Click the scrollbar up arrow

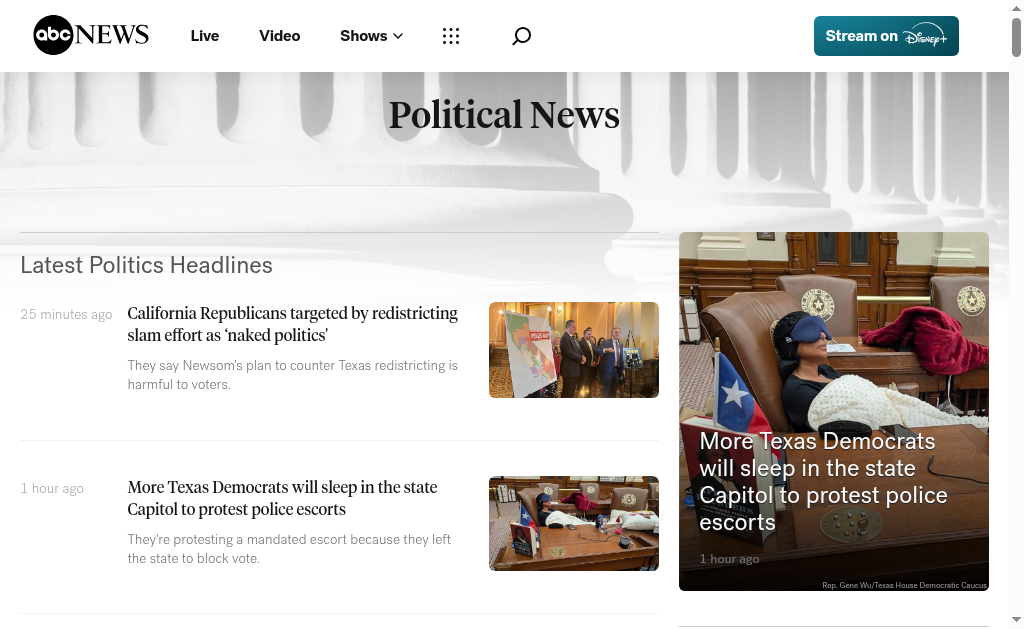click(1016, 7)
